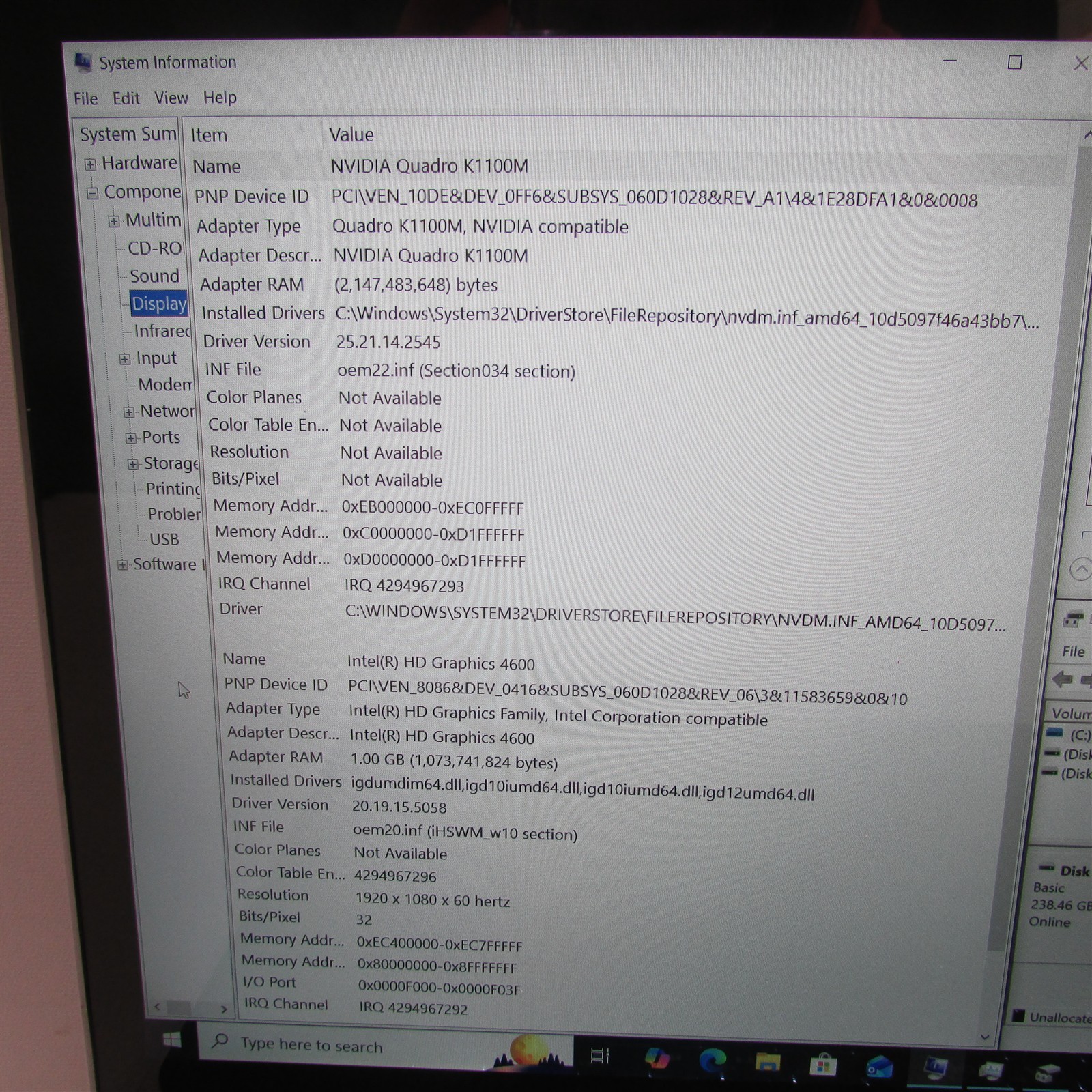The width and height of the screenshot is (1092, 1092).
Task: Expand the Ports tree node
Action: (130, 438)
